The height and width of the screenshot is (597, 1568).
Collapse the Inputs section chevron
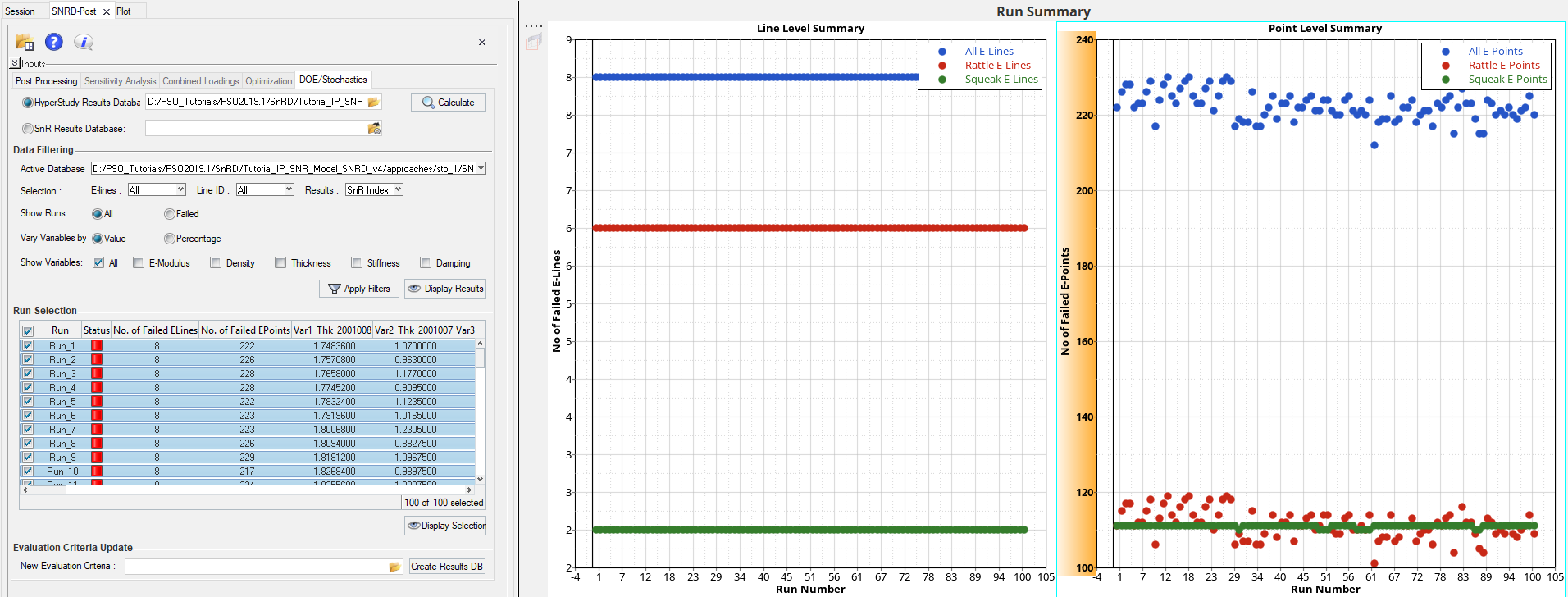(x=16, y=64)
